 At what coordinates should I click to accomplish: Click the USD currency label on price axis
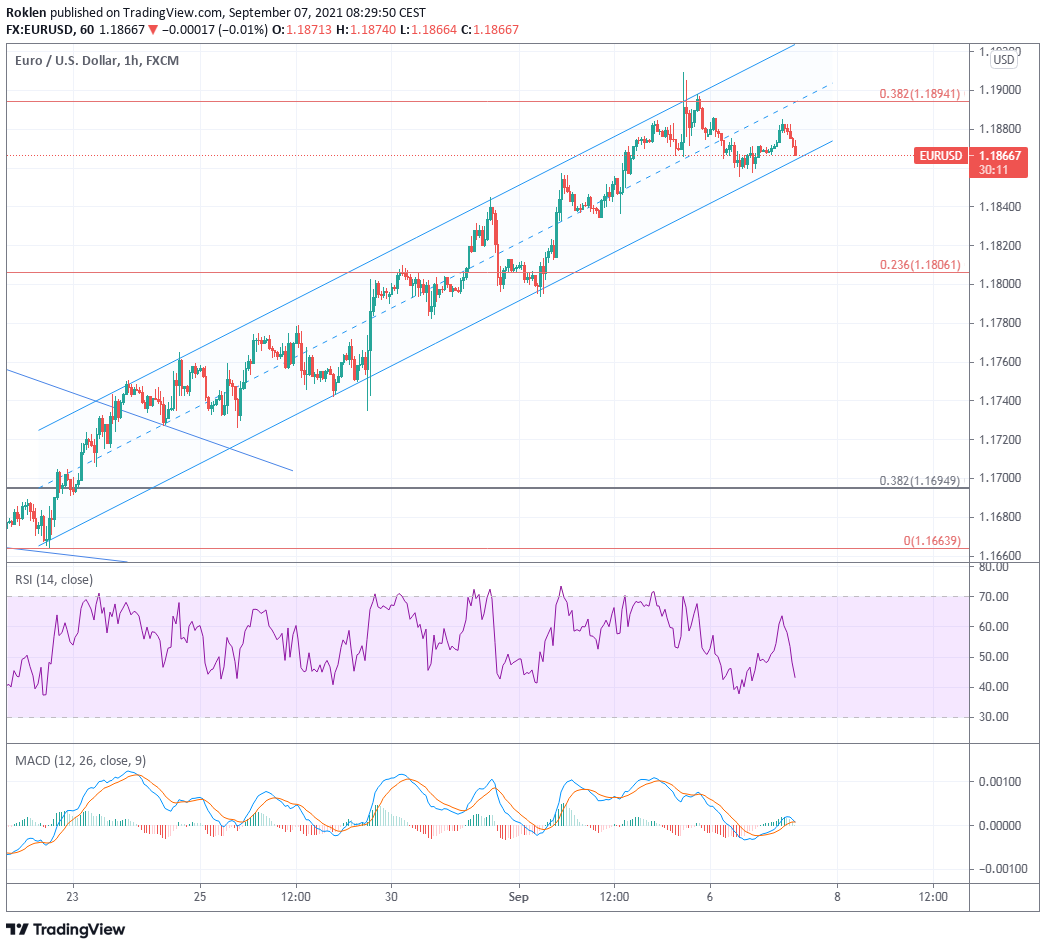click(1003, 59)
